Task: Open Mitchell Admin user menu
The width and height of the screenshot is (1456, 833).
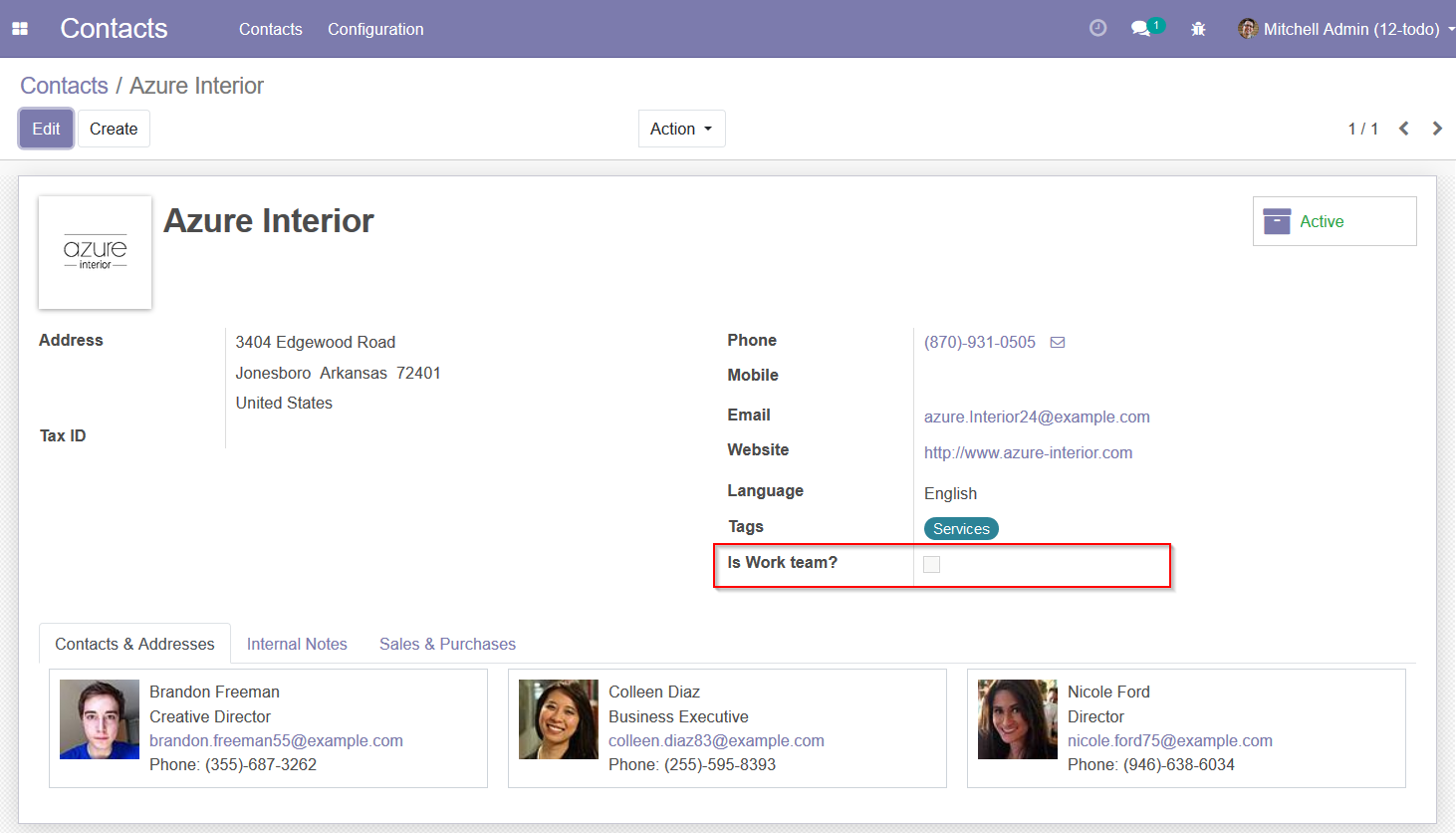Action: click(x=1346, y=29)
